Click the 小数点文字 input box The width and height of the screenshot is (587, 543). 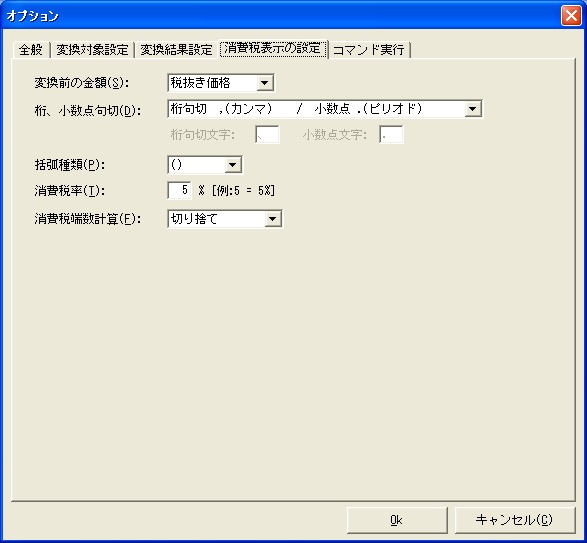tap(391, 134)
